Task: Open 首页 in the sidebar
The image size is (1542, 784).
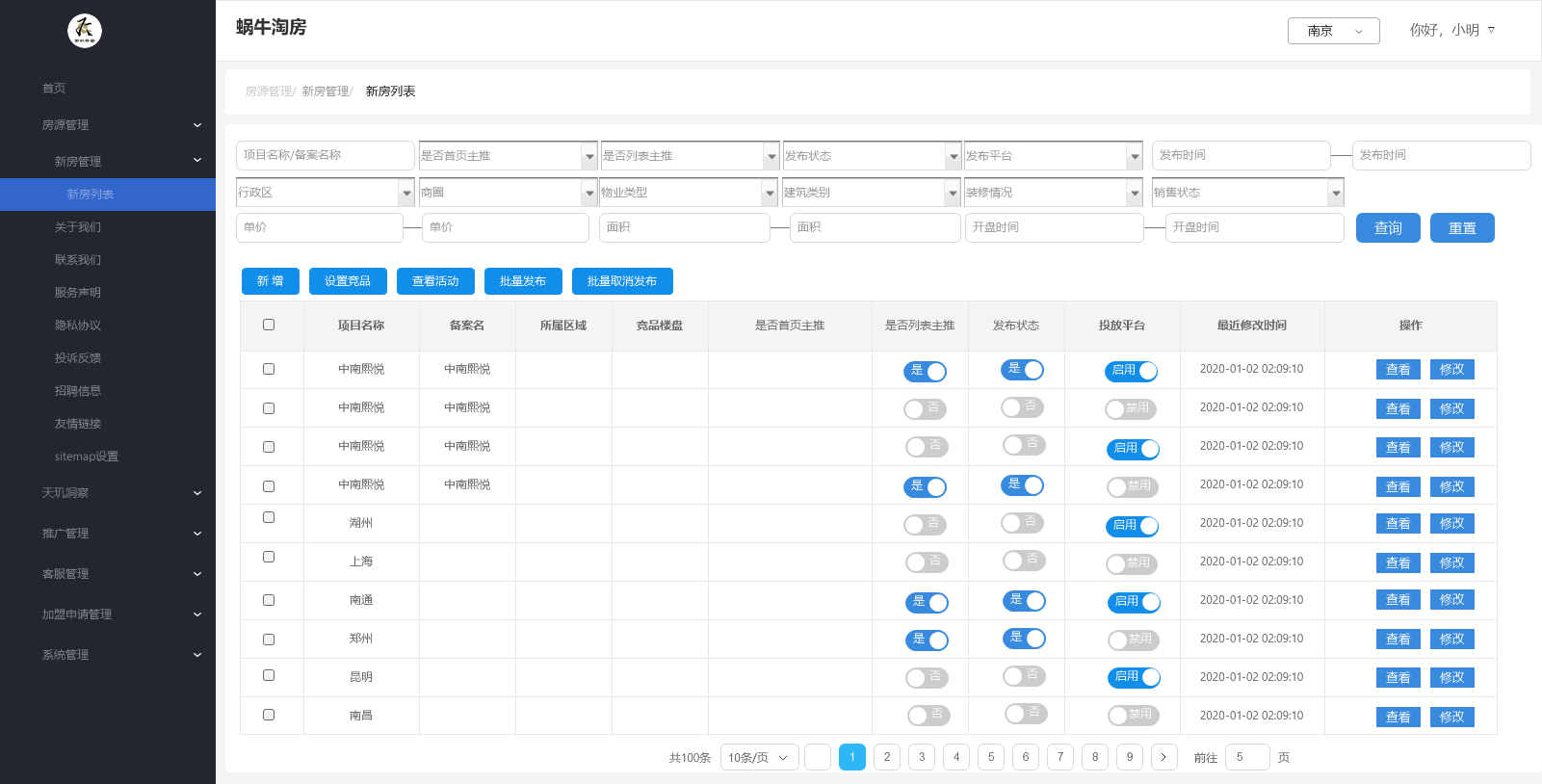Action: pyautogui.click(x=54, y=89)
